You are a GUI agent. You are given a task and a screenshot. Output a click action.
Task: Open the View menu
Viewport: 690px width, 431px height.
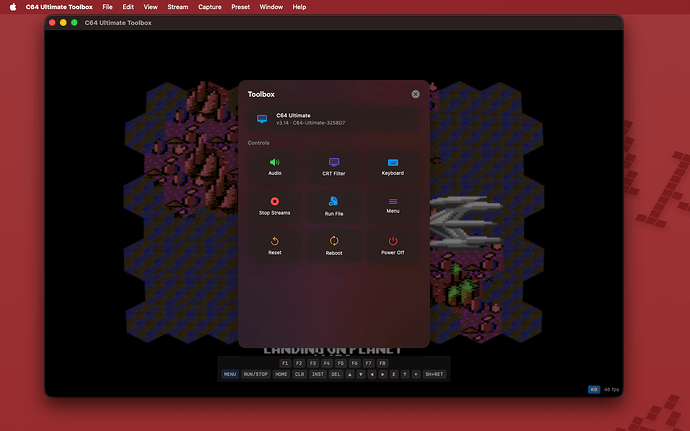pos(150,7)
